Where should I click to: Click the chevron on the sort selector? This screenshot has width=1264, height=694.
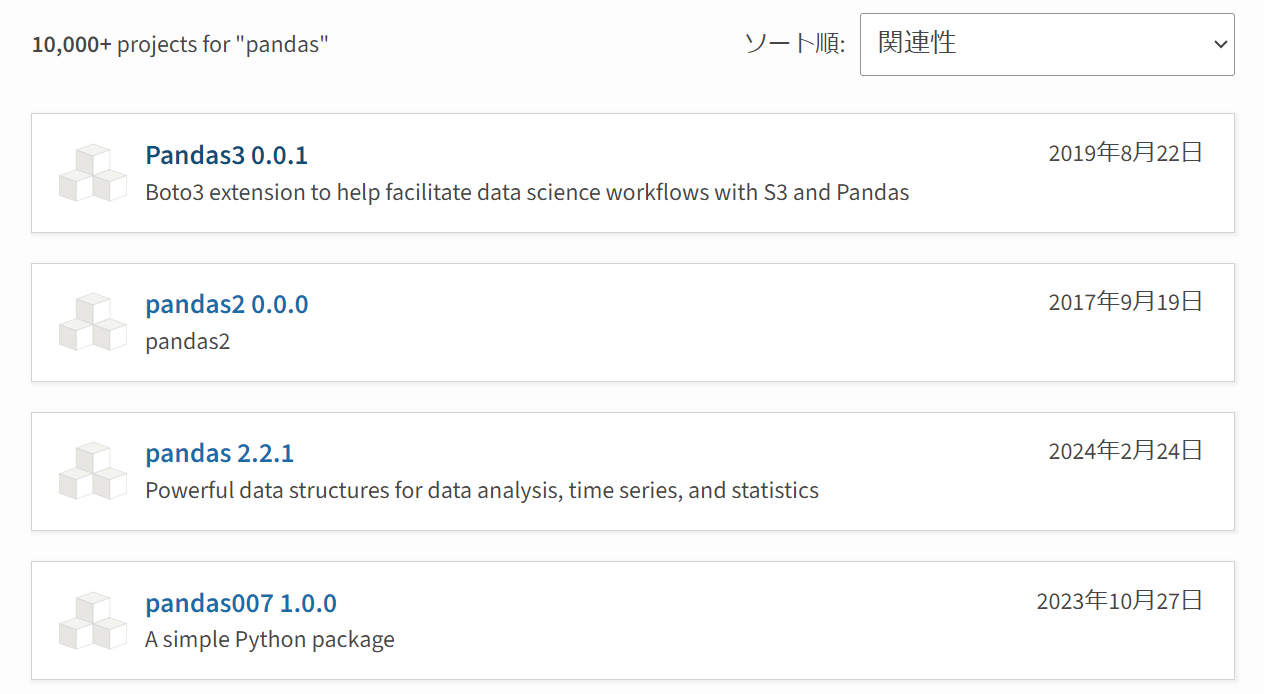1220,44
